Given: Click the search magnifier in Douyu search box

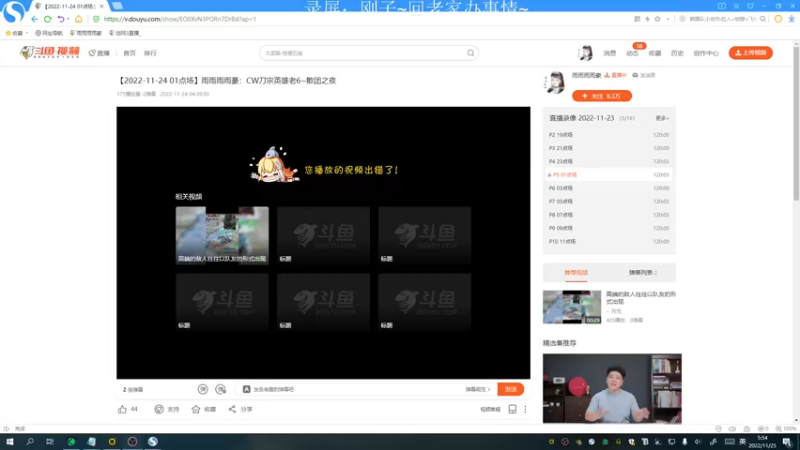Looking at the screenshot, I should (470, 53).
